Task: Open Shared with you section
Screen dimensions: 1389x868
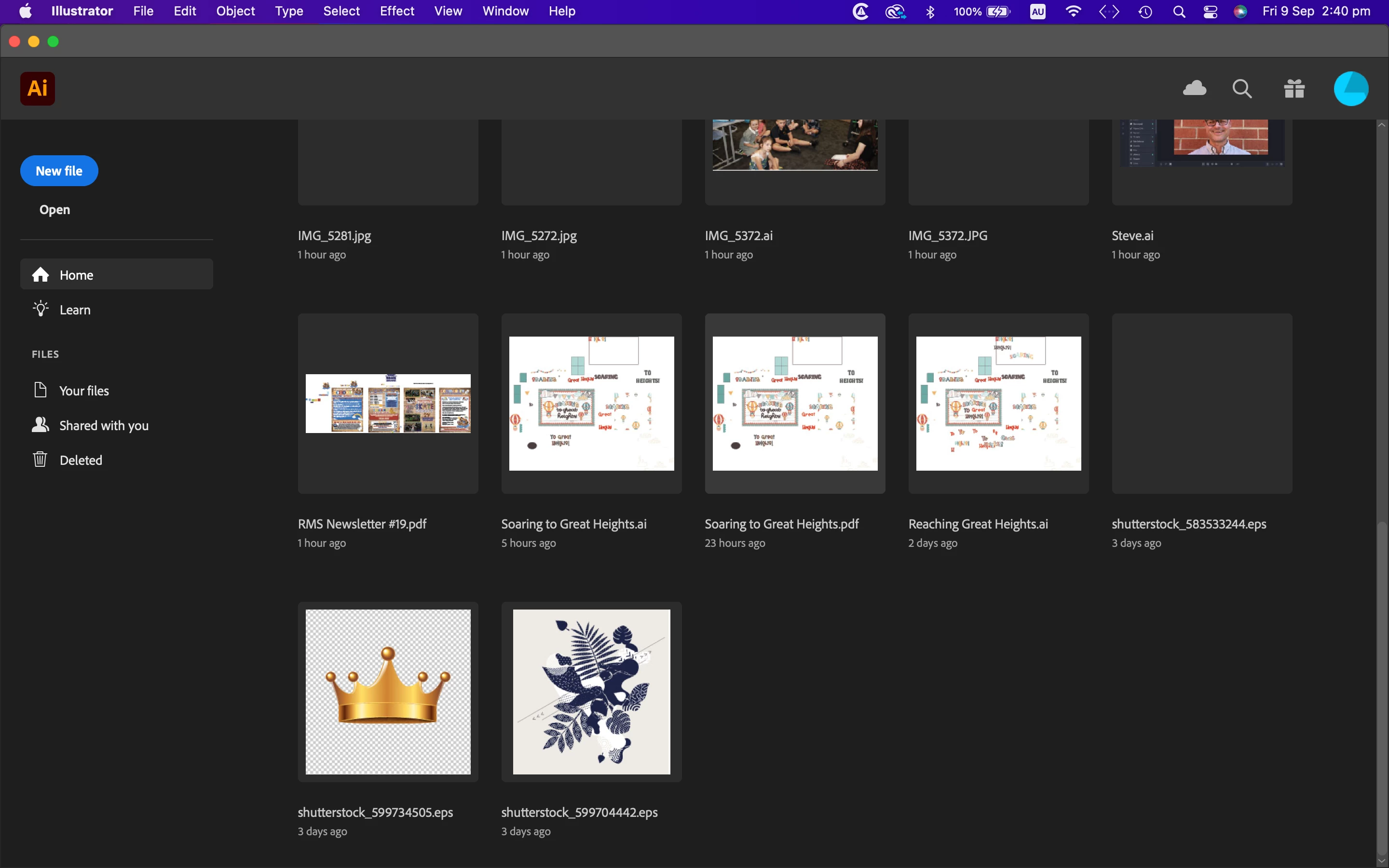Action: click(x=103, y=425)
